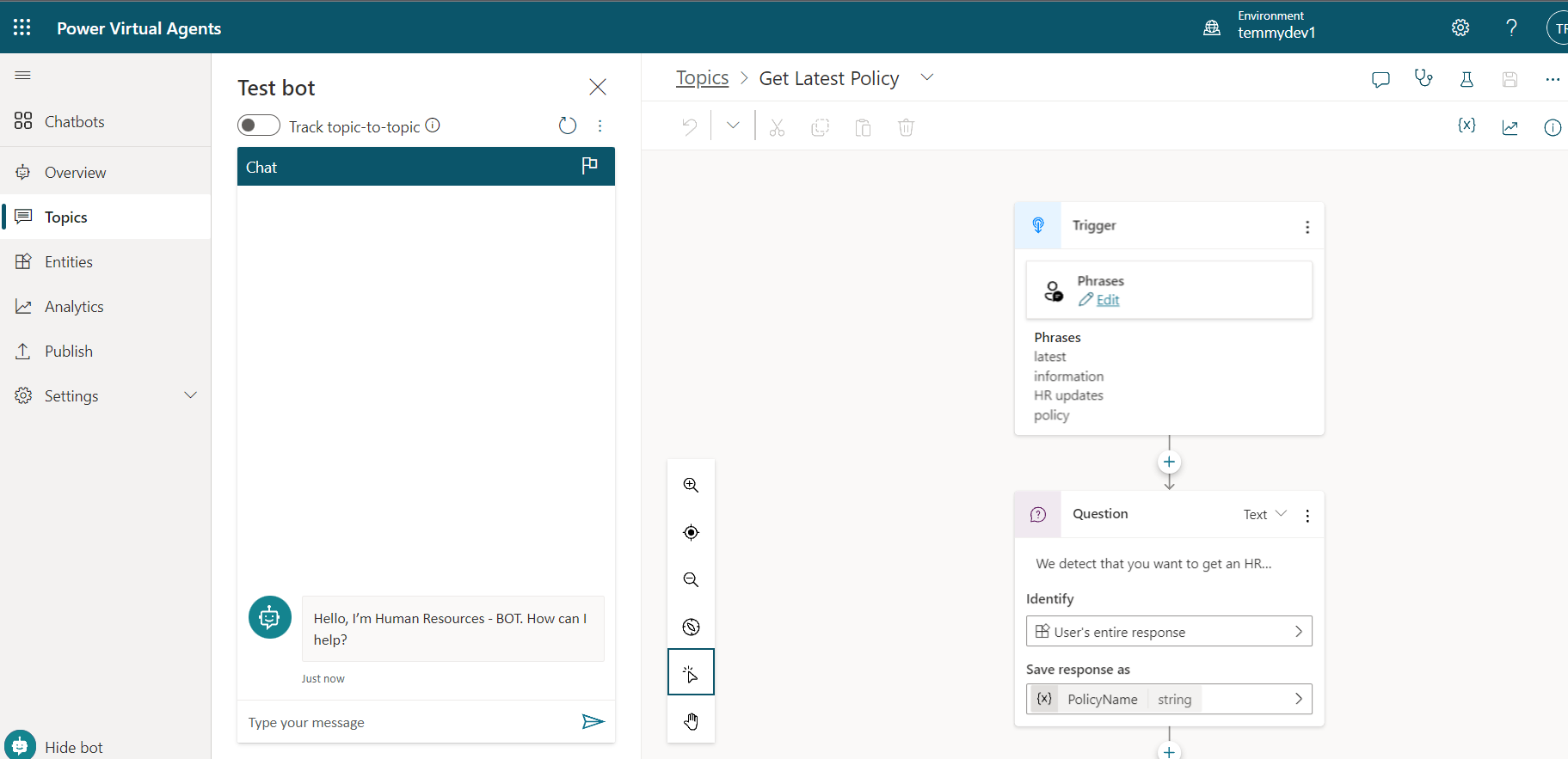
Task: Close the Test bot panel
Action: [598, 87]
